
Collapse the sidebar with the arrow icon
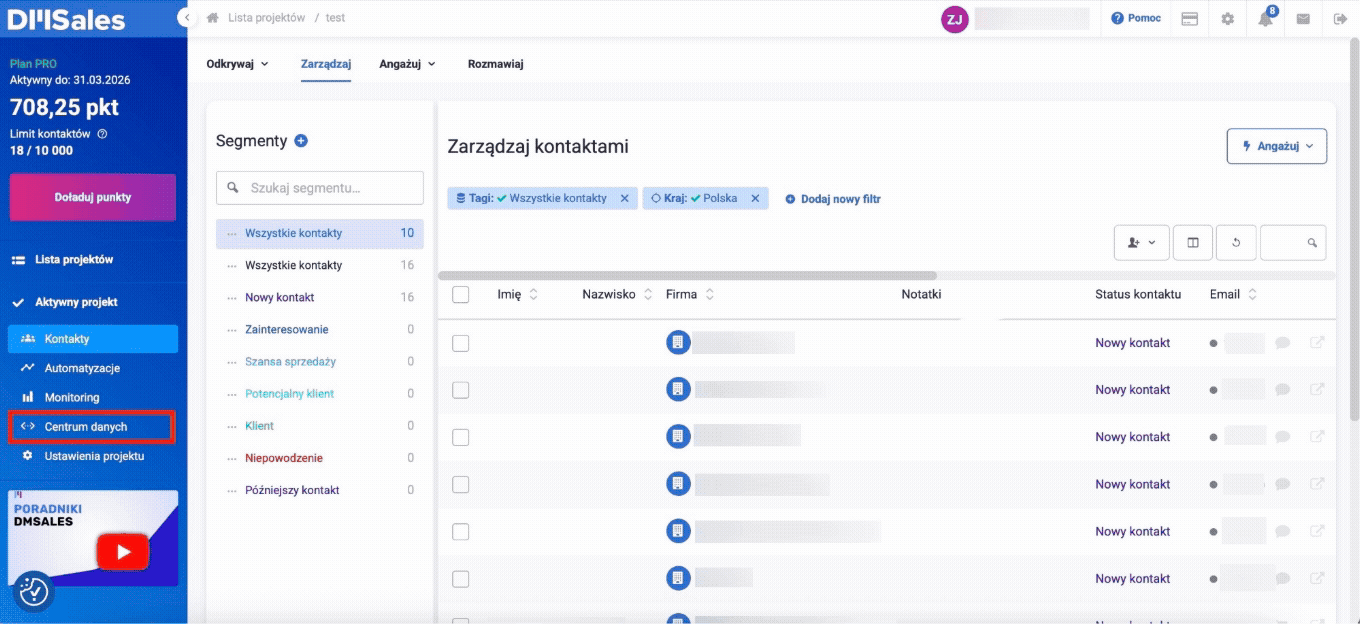185,18
